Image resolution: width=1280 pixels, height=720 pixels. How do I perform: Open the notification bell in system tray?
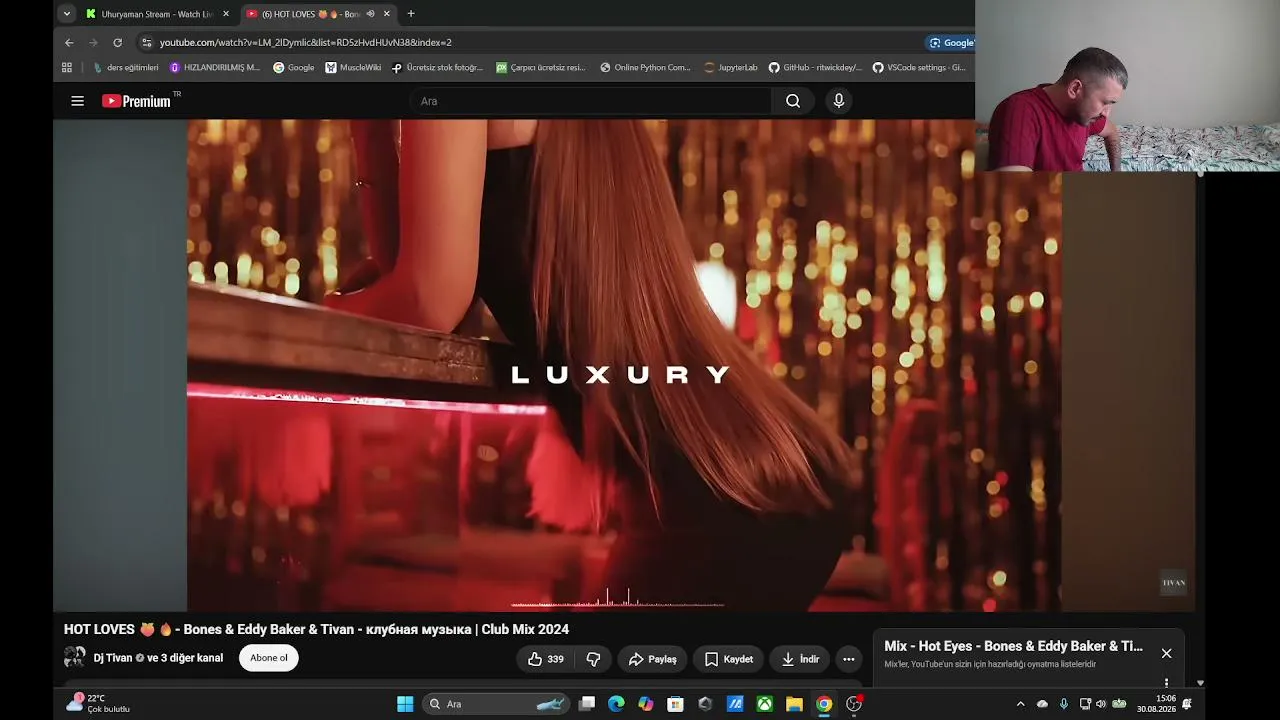coord(1187,704)
